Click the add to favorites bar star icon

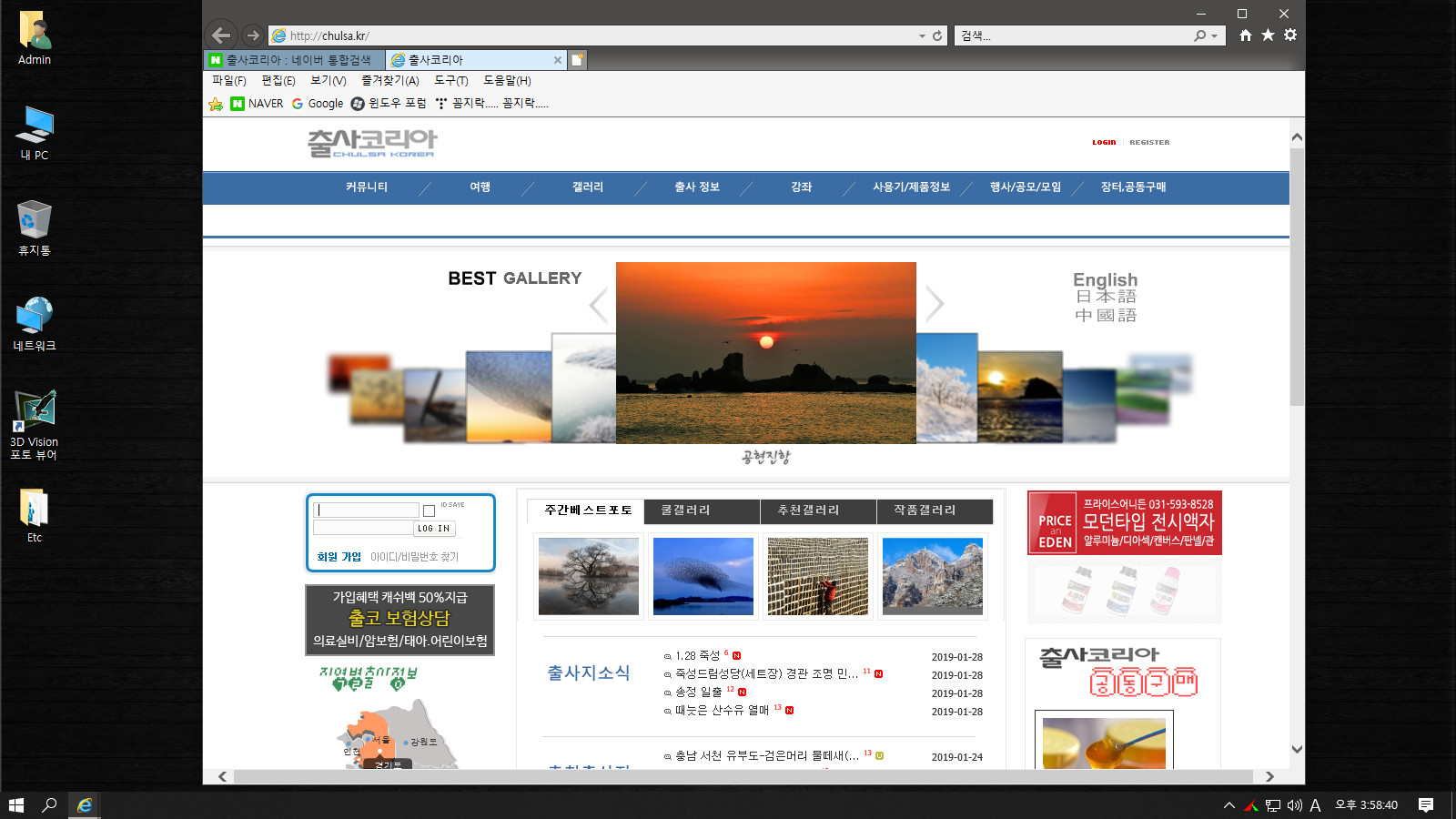pos(216,104)
